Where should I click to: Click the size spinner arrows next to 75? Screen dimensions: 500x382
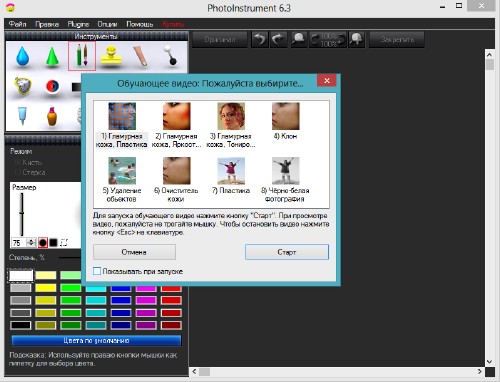click(31, 243)
